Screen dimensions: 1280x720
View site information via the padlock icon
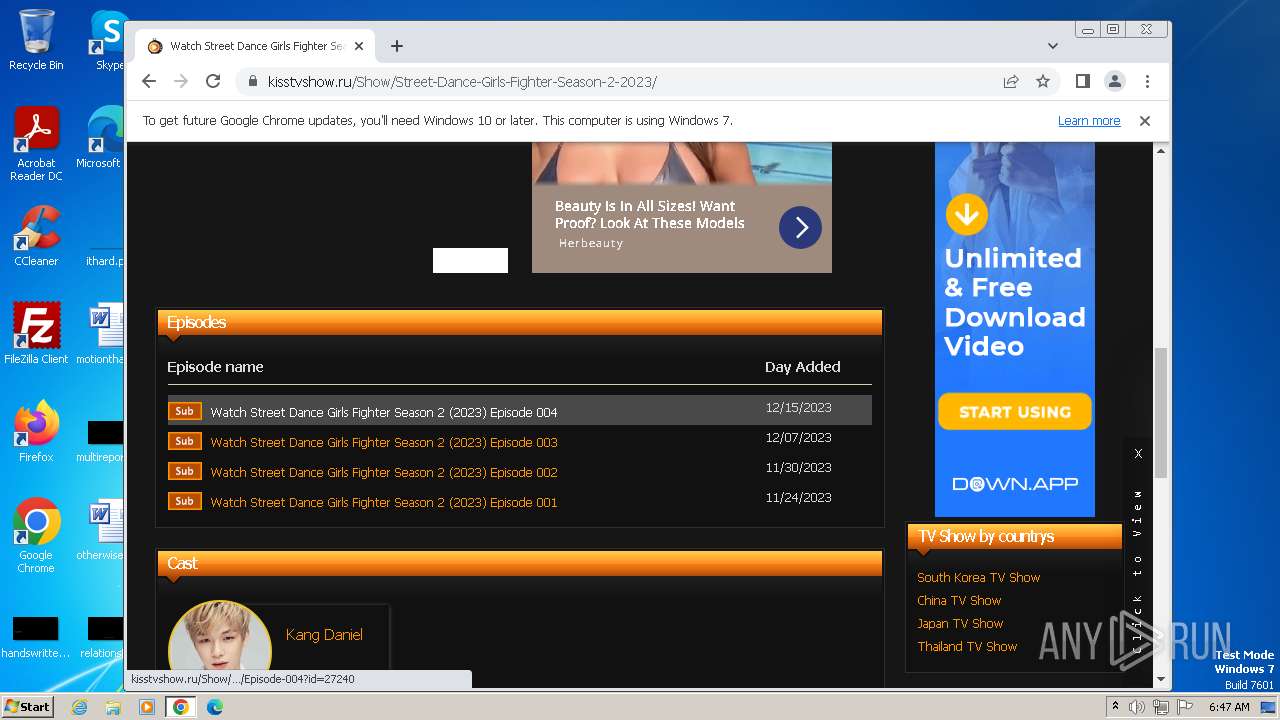[252, 82]
